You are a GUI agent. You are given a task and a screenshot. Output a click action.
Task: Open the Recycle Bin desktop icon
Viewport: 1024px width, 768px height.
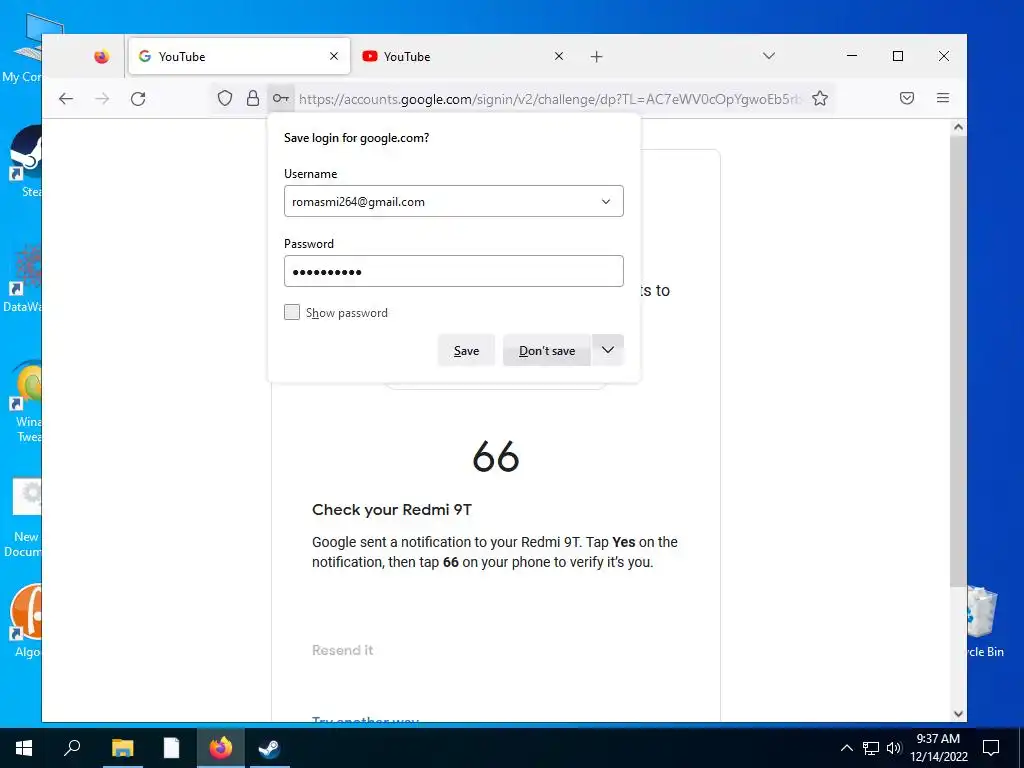[985, 620]
